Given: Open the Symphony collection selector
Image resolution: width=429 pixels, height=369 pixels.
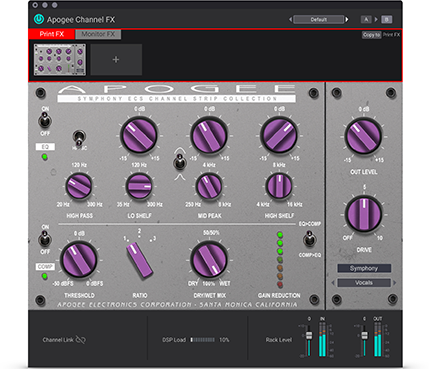Looking at the screenshot, I should [x=364, y=268].
